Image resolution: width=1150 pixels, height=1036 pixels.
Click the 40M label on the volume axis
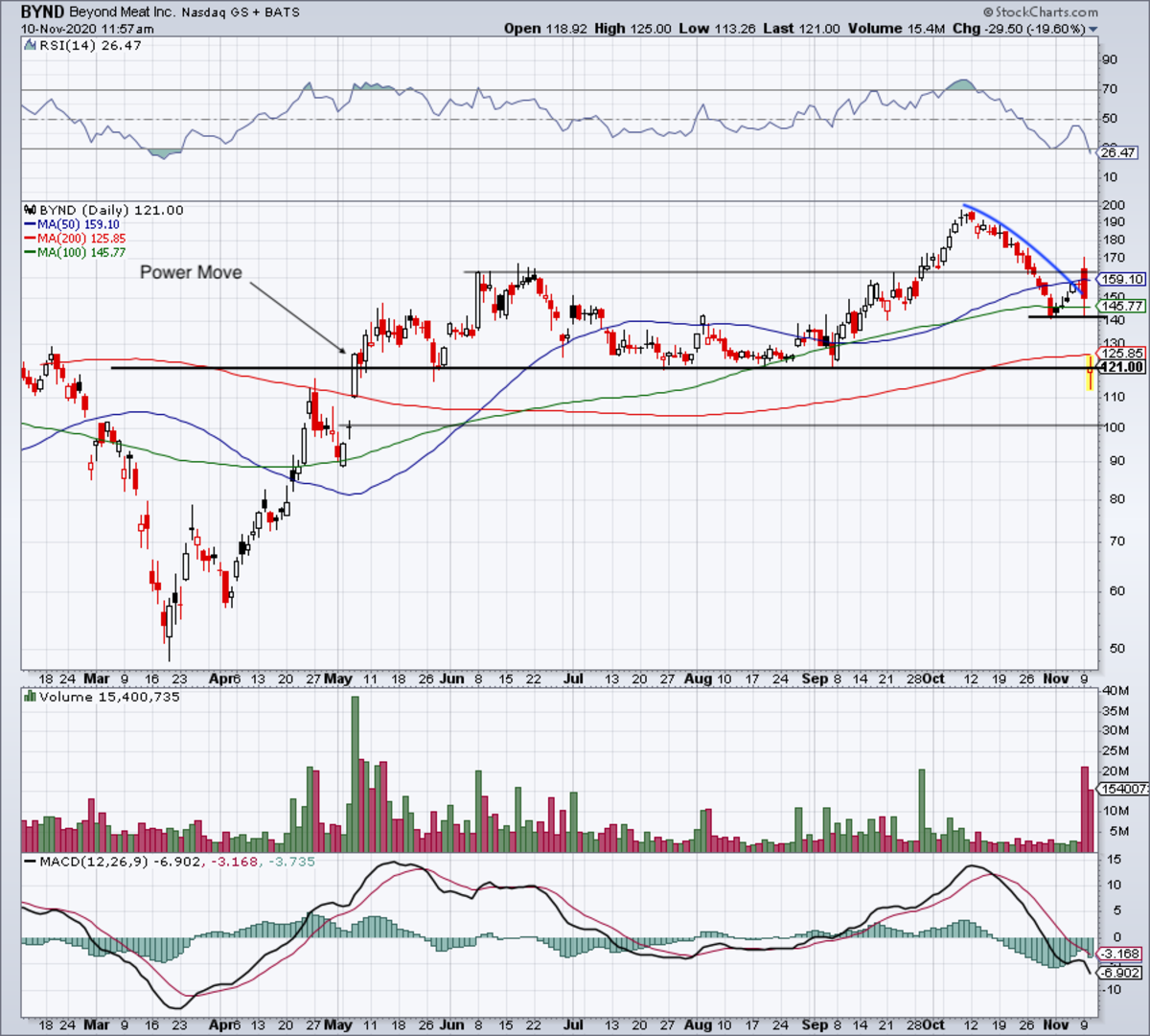pos(1115,691)
